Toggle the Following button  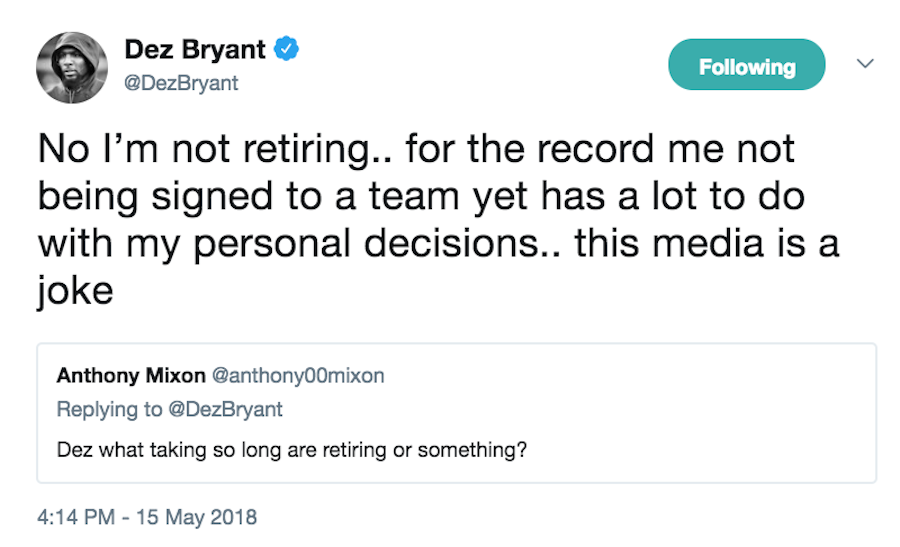tap(746, 67)
